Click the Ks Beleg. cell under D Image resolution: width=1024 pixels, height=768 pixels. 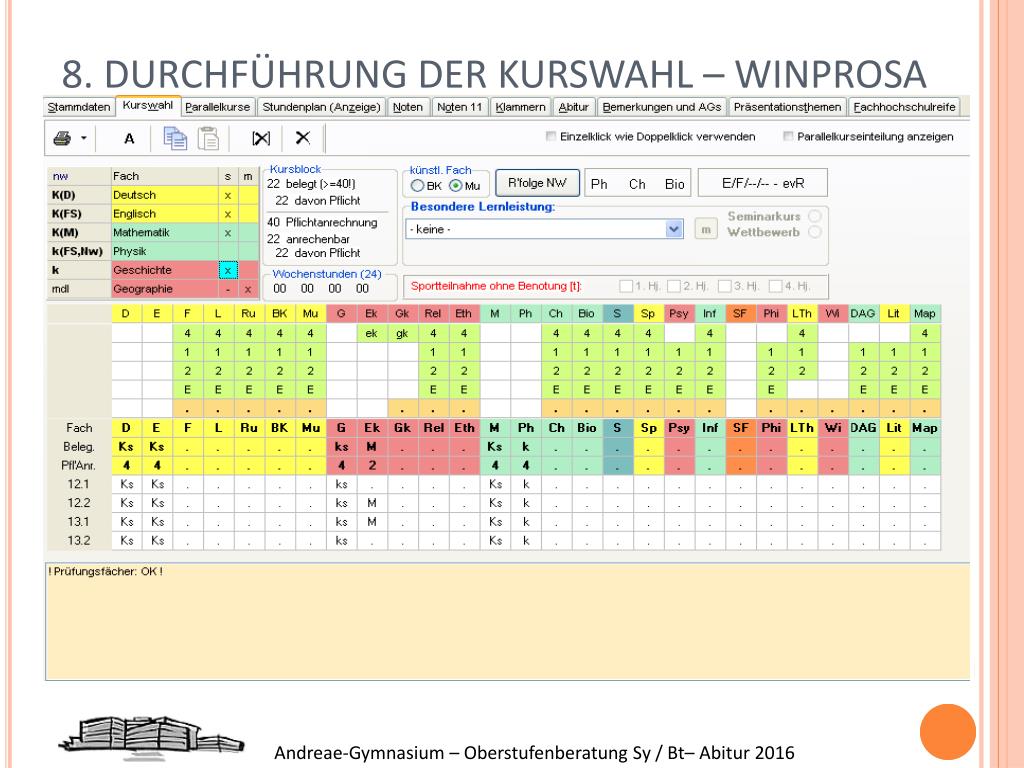pyautogui.click(x=126, y=447)
